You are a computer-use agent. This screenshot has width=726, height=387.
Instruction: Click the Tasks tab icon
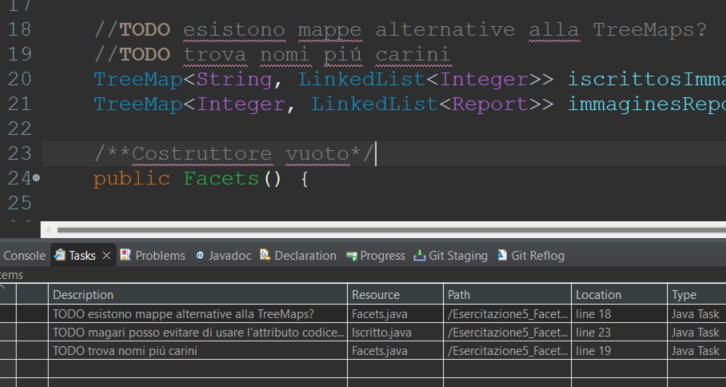(x=60, y=255)
